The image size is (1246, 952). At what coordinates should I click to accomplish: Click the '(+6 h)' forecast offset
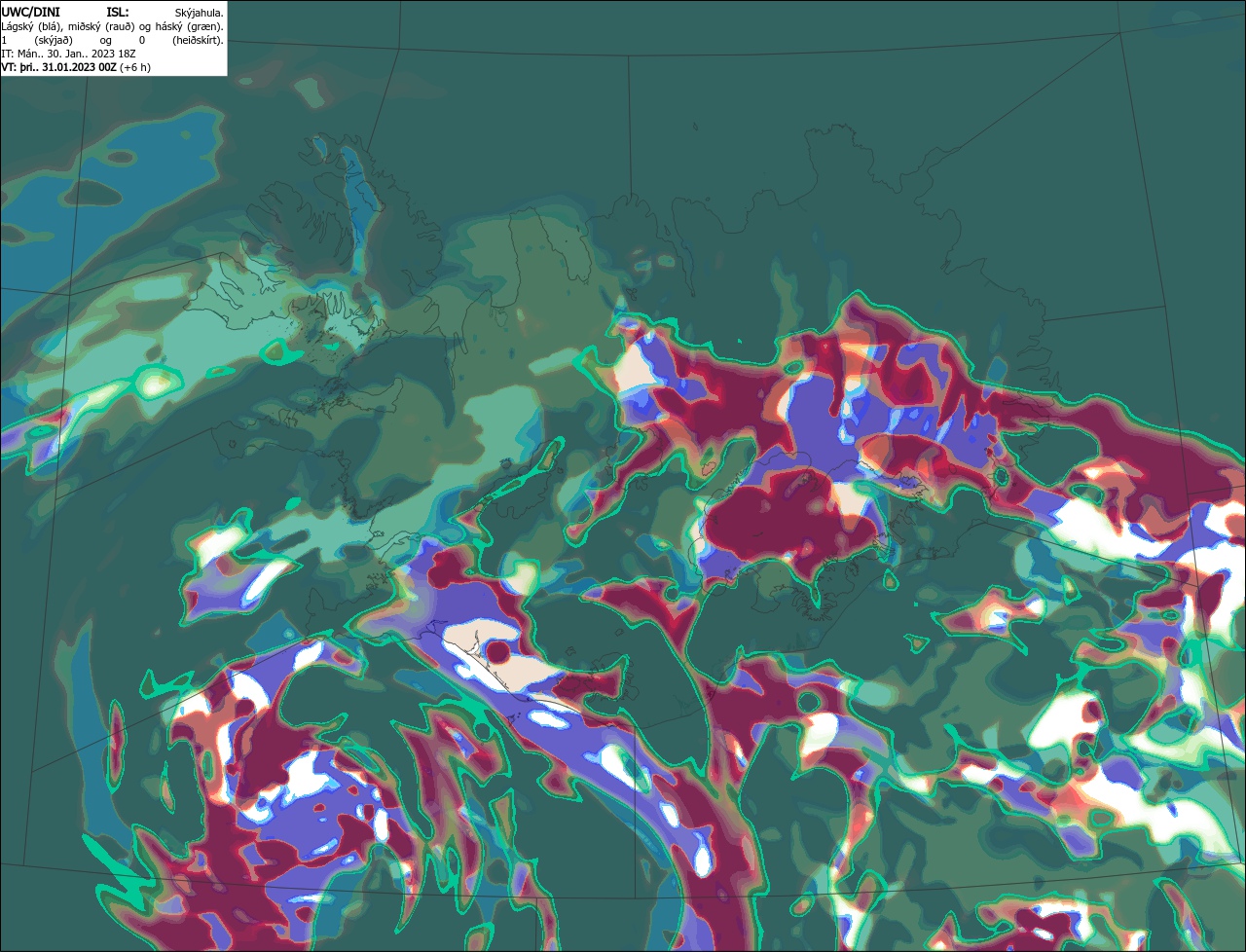135,68
